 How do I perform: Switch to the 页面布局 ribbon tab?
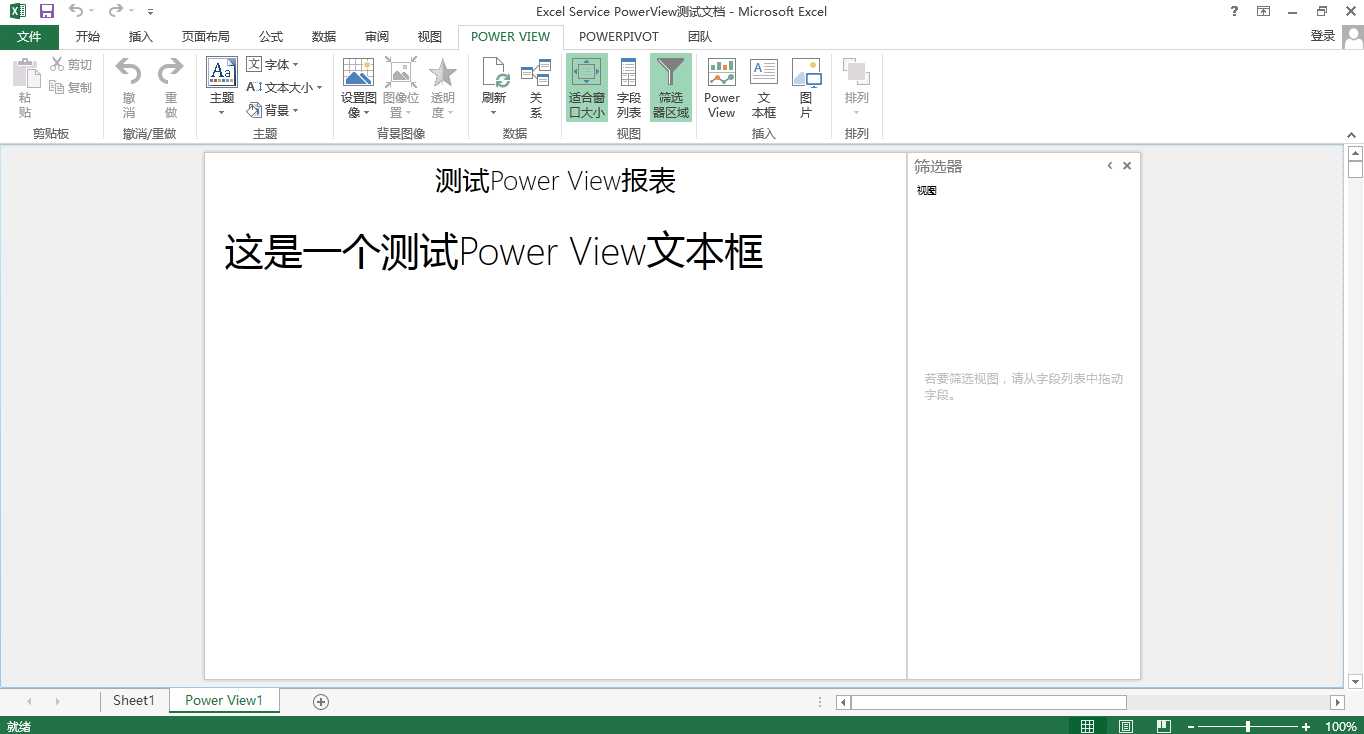coord(205,37)
